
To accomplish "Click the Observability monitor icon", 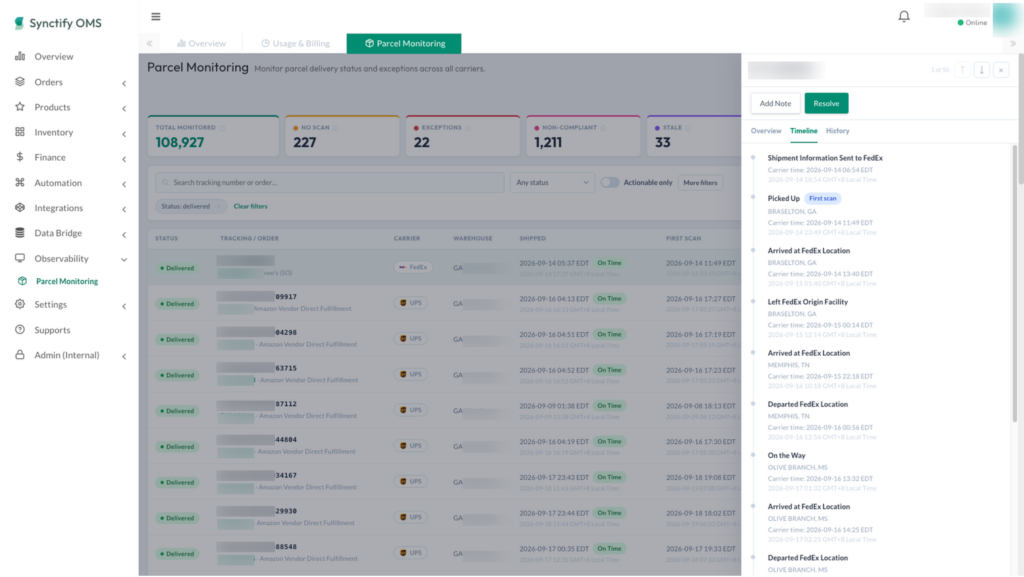I will coord(20,258).
